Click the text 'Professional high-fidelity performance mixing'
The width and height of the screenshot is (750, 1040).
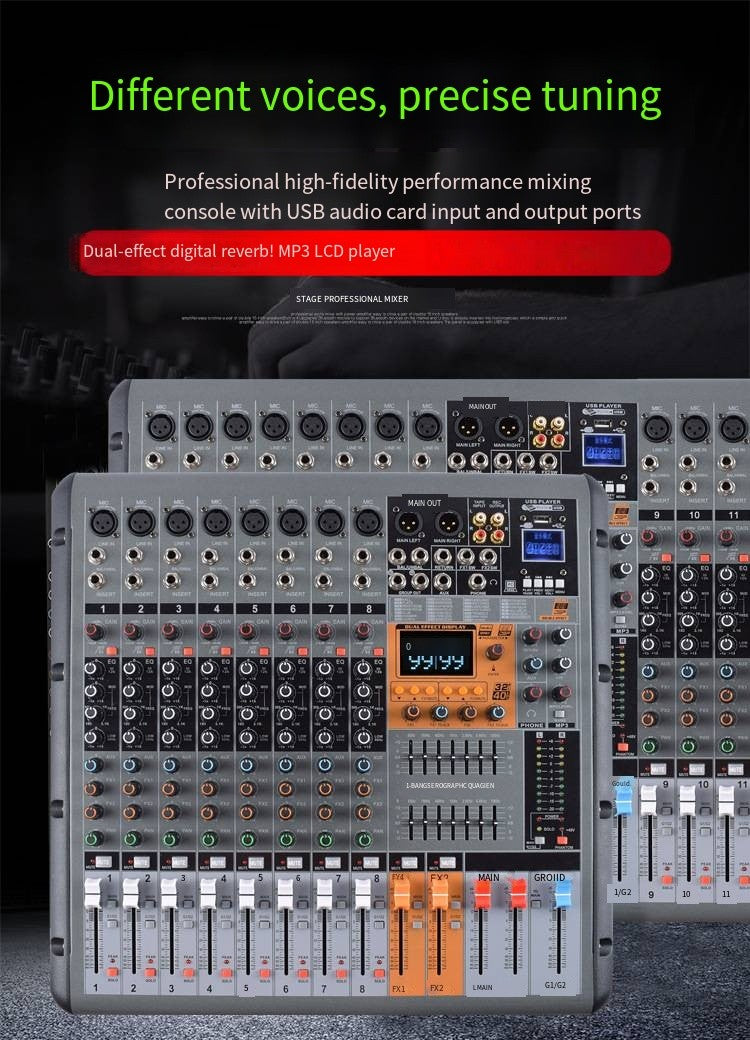[x=378, y=182]
